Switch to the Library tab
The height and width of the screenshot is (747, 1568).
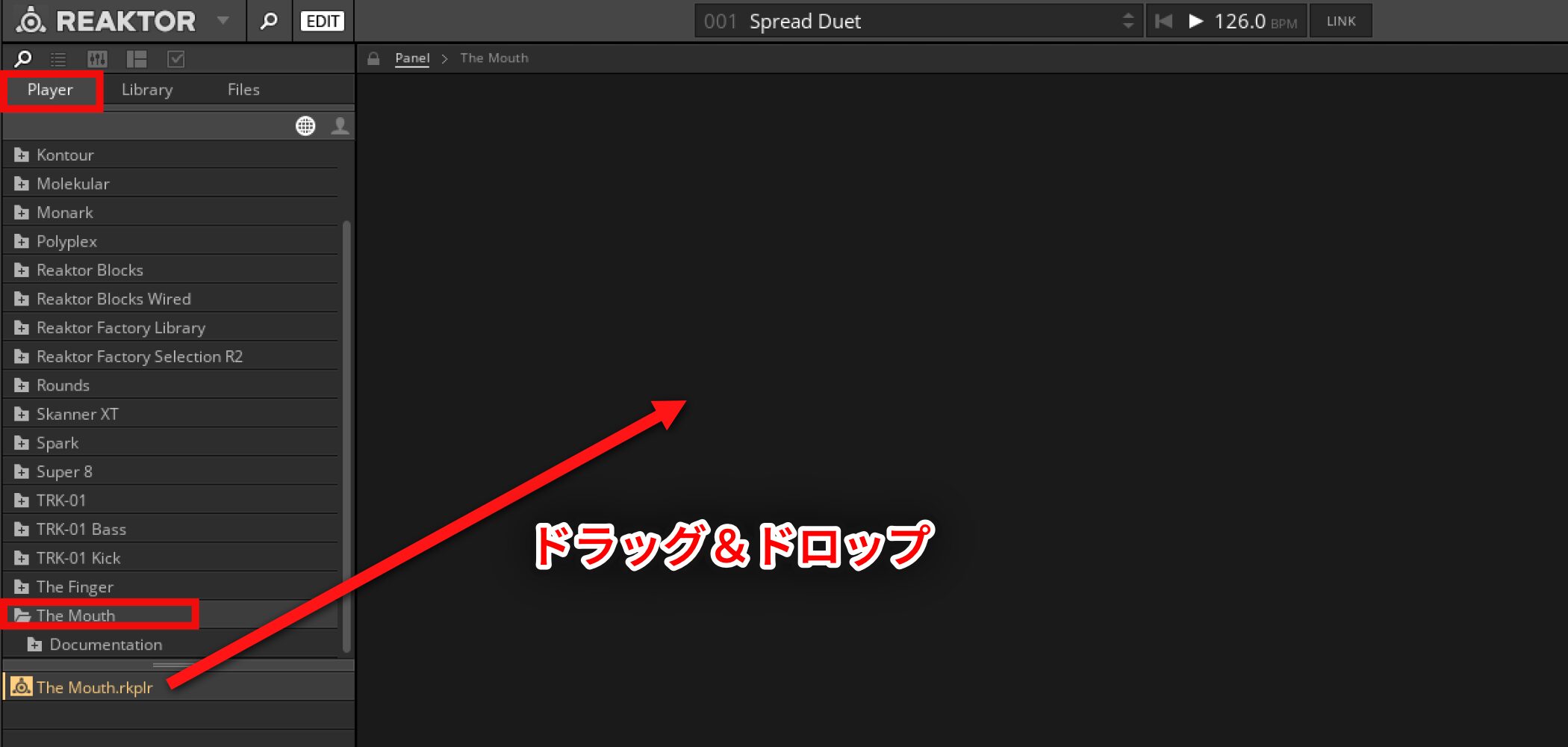pyautogui.click(x=147, y=90)
